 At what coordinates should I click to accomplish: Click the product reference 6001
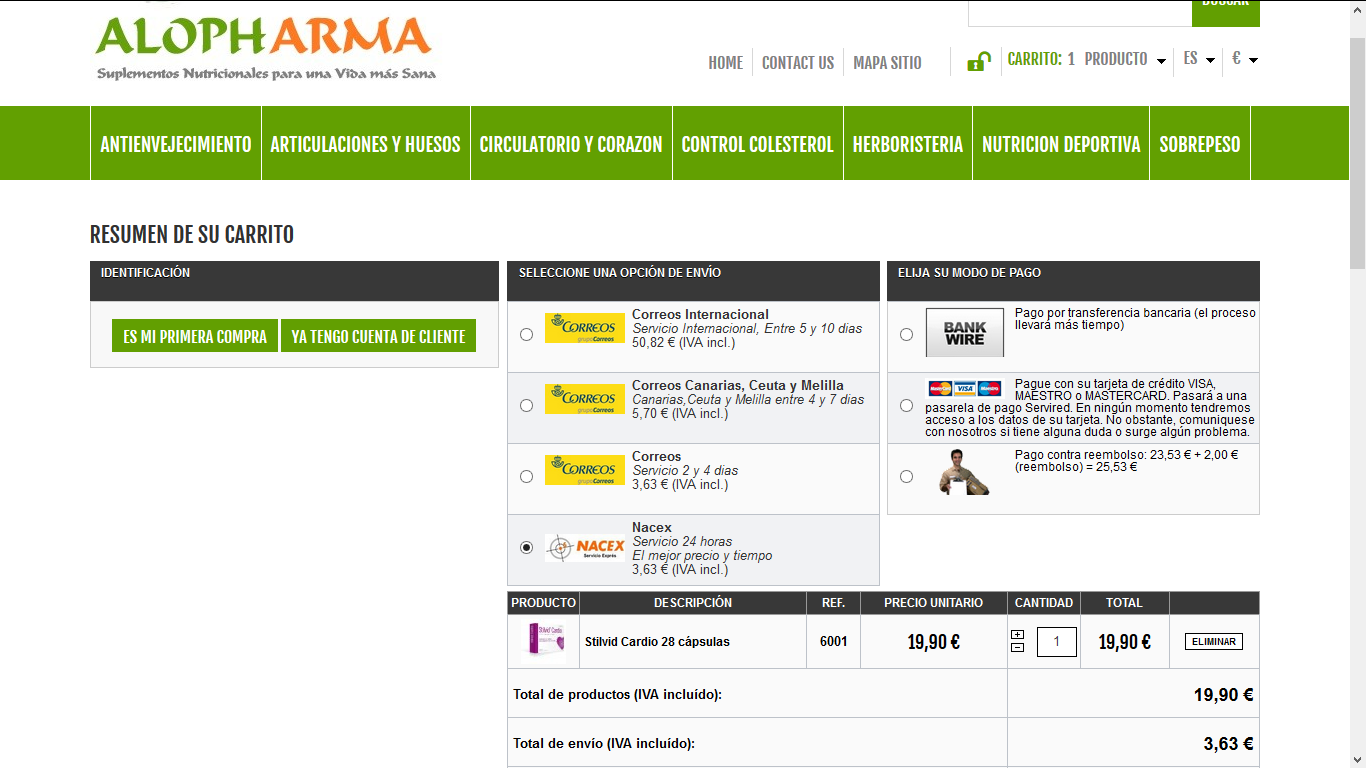point(833,642)
